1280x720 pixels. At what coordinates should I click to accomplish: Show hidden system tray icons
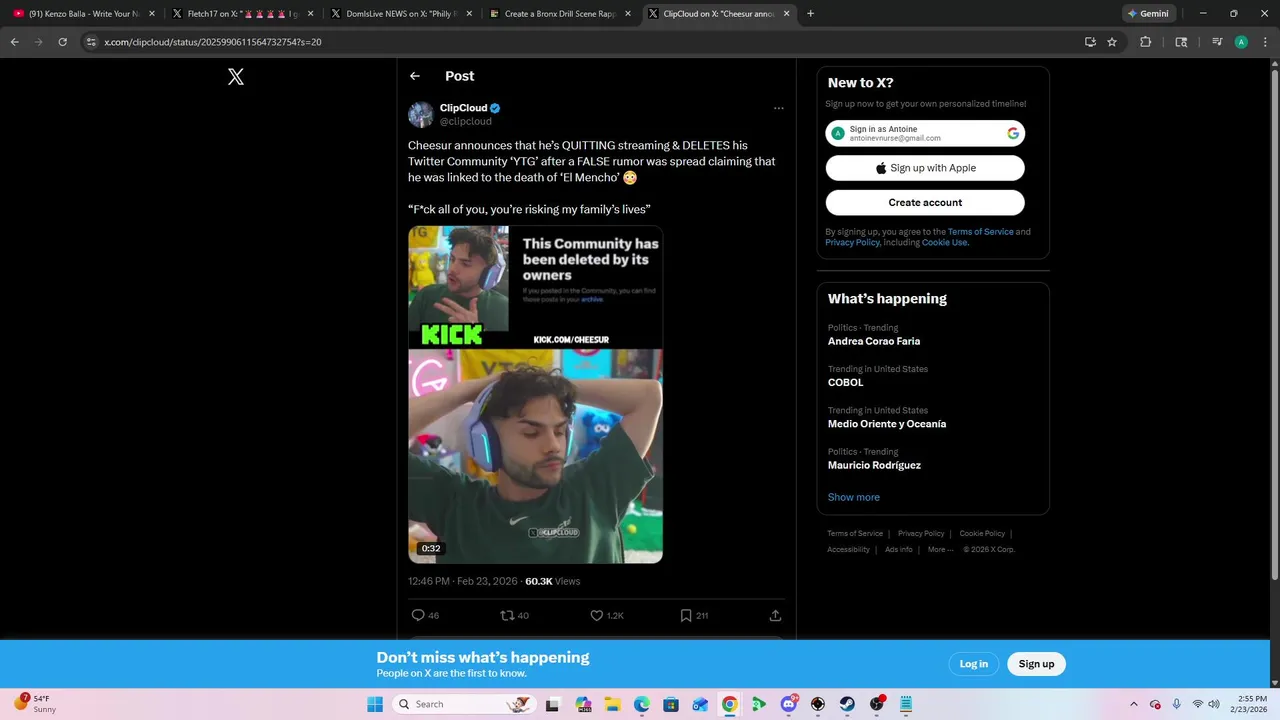point(1133,704)
